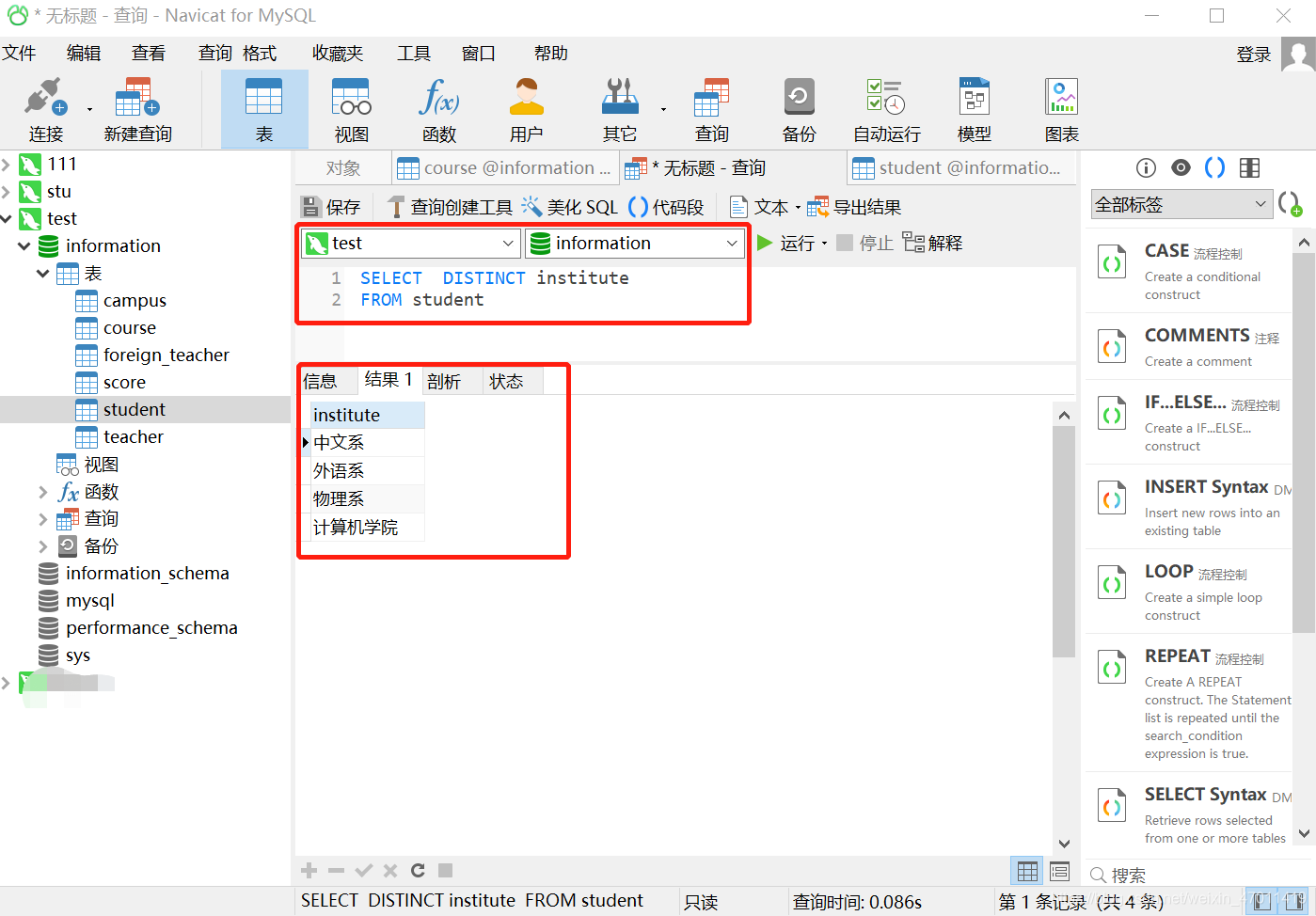This screenshot has height=916, width=1316.
Task: Open the 用户 users toolbar button
Action: pyautogui.click(x=527, y=110)
